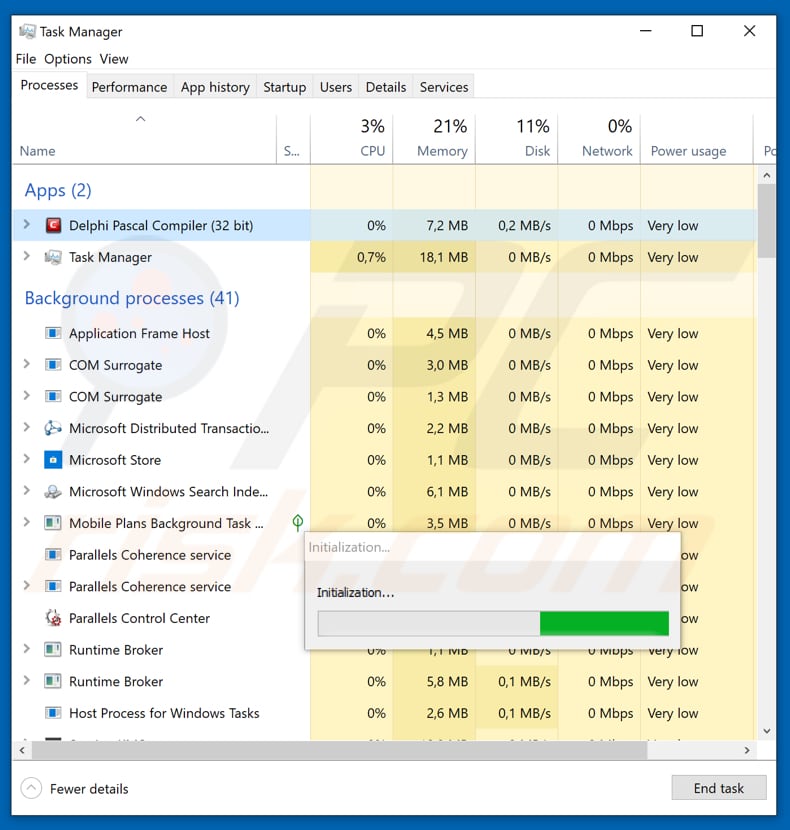Viewport: 790px width, 830px height.
Task: Click the Status column header
Action: pyautogui.click(x=293, y=139)
